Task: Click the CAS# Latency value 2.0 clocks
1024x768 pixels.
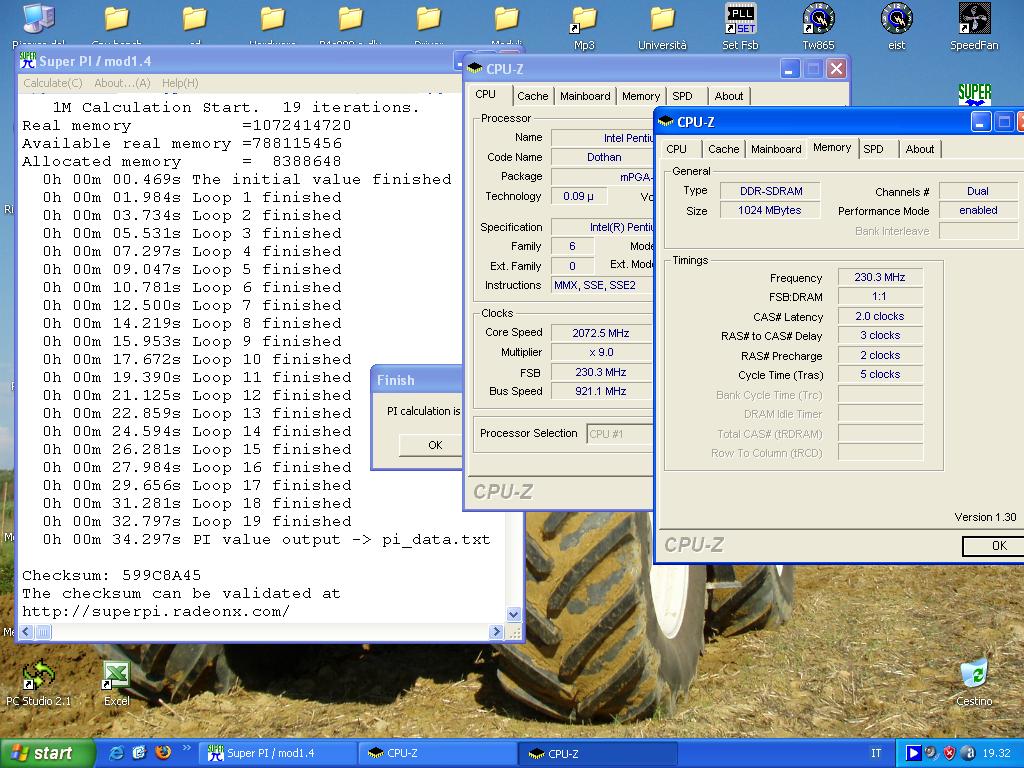Action: (x=880, y=317)
